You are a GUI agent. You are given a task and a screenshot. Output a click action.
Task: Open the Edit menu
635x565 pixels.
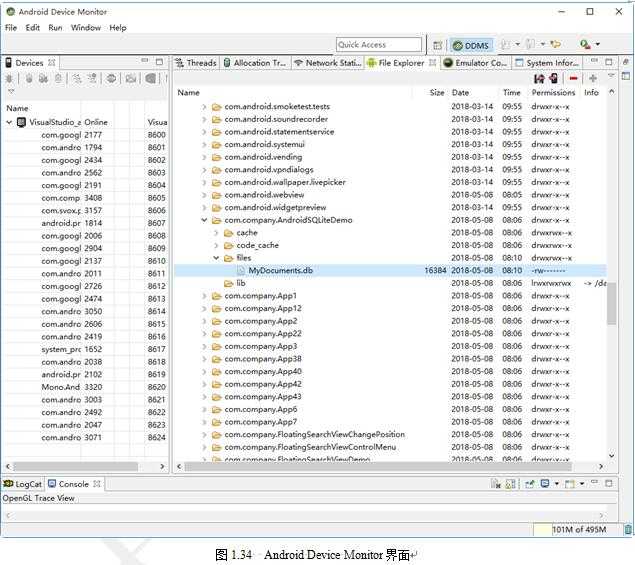pos(32,28)
